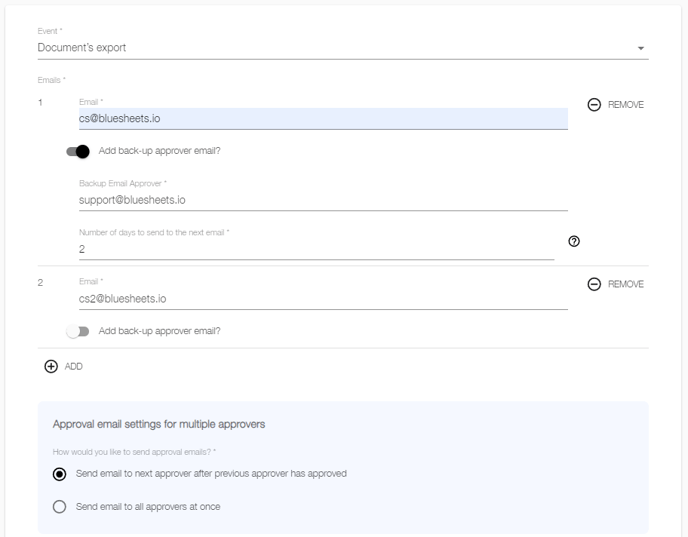
Task: Open the Document's export event selector
Action: 343,48
